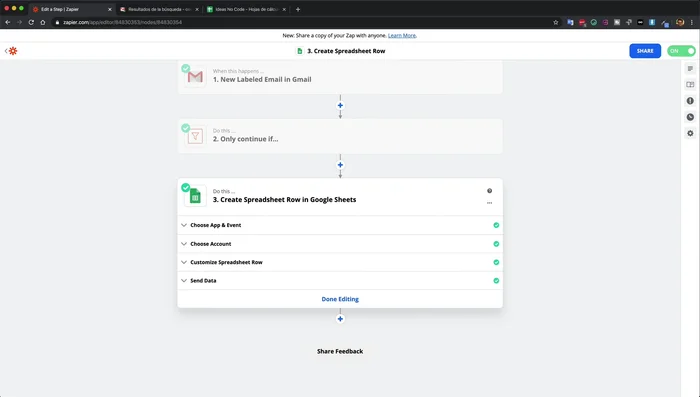Open help icon on step 3 card
Screen dimensions: 700x397
click(x=489, y=191)
